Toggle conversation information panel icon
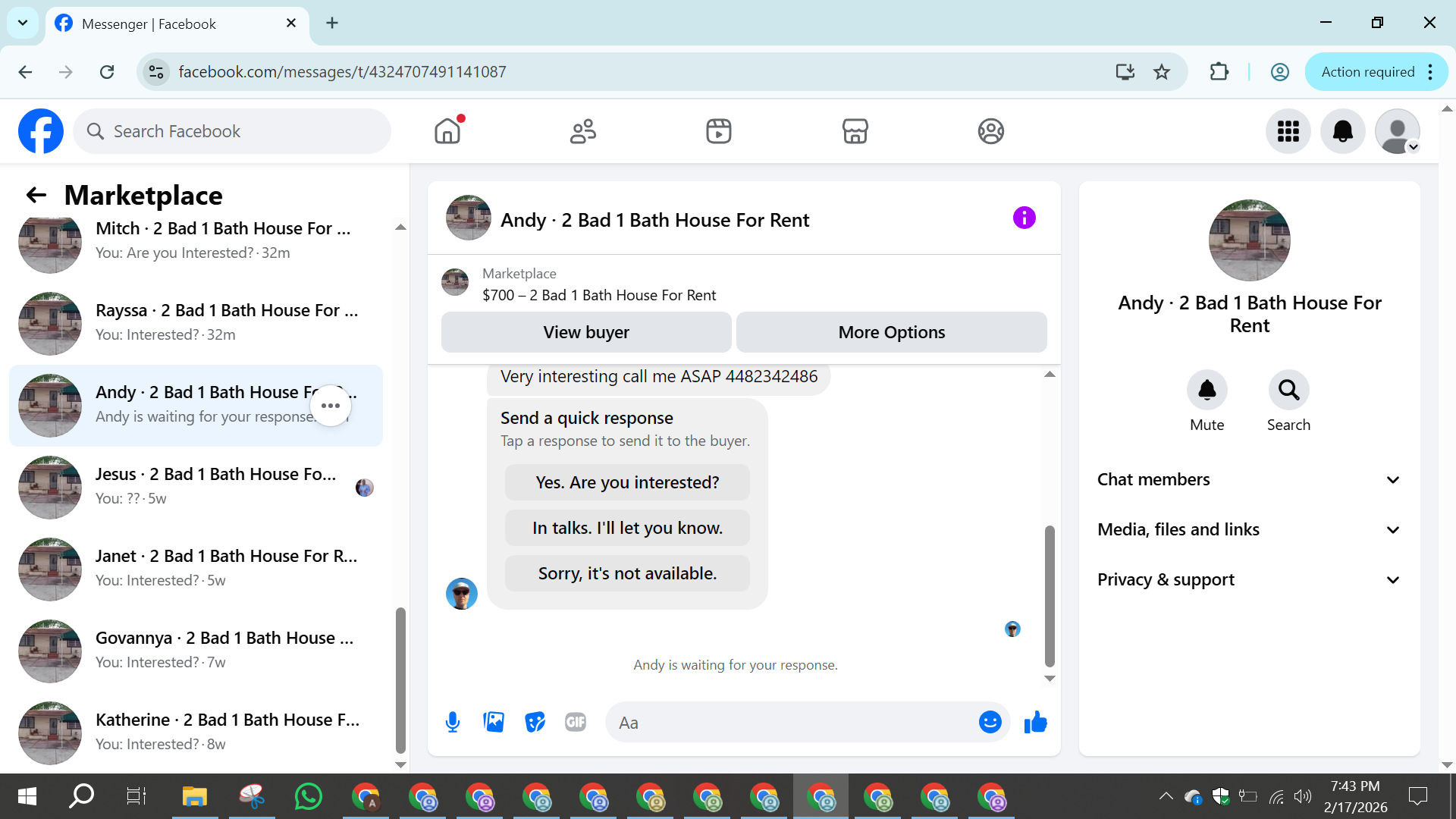 click(x=1024, y=218)
